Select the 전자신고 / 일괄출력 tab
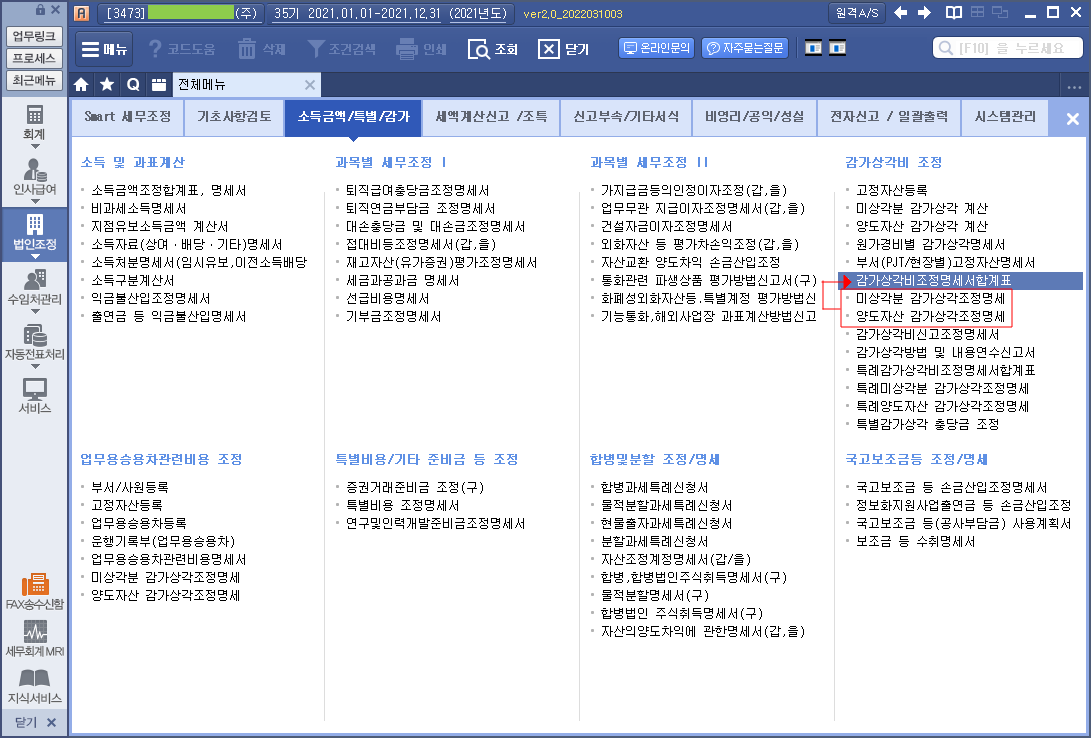1091x738 pixels. pos(875,117)
